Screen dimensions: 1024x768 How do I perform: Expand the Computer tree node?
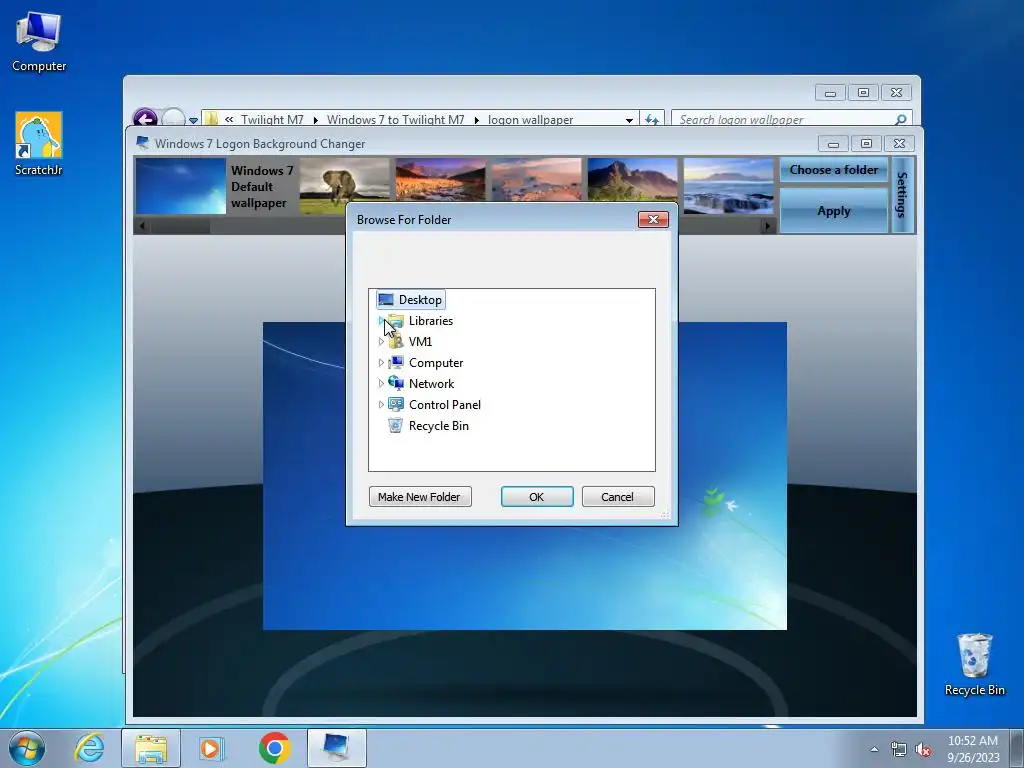[381, 362]
